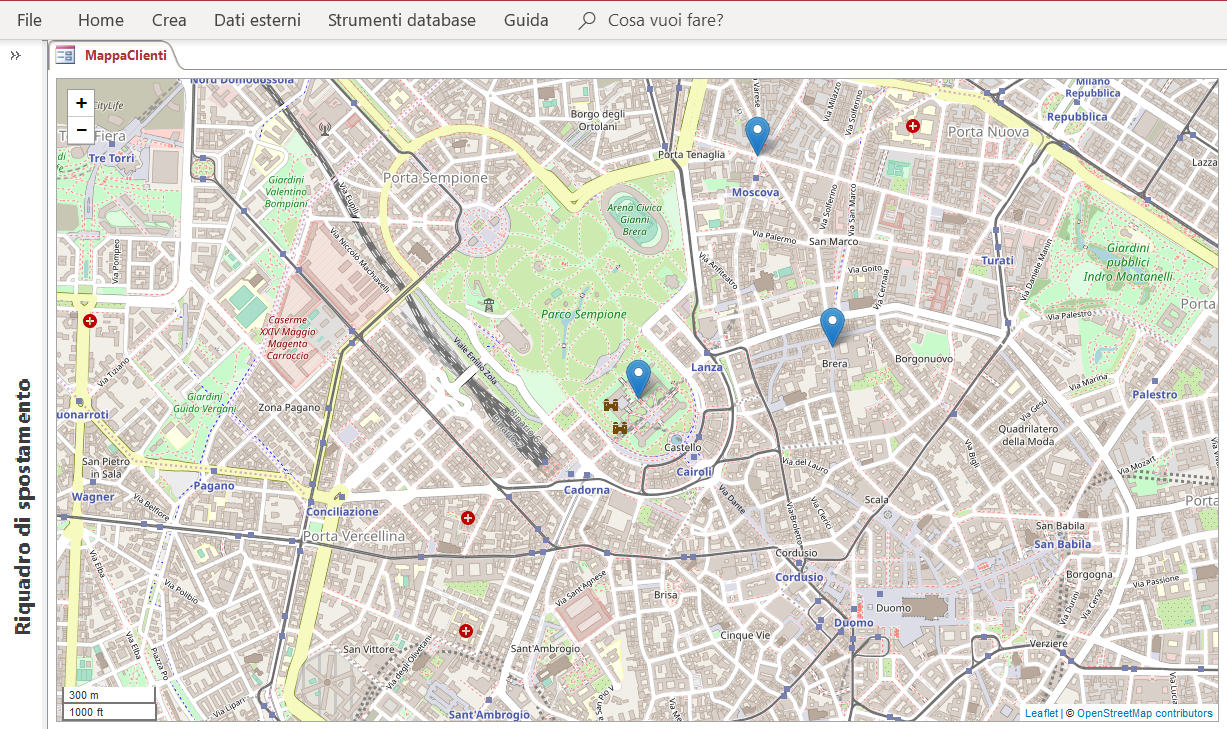Click the Porta Vercellina label
Screen dimensions: 1227x729
click(x=354, y=537)
